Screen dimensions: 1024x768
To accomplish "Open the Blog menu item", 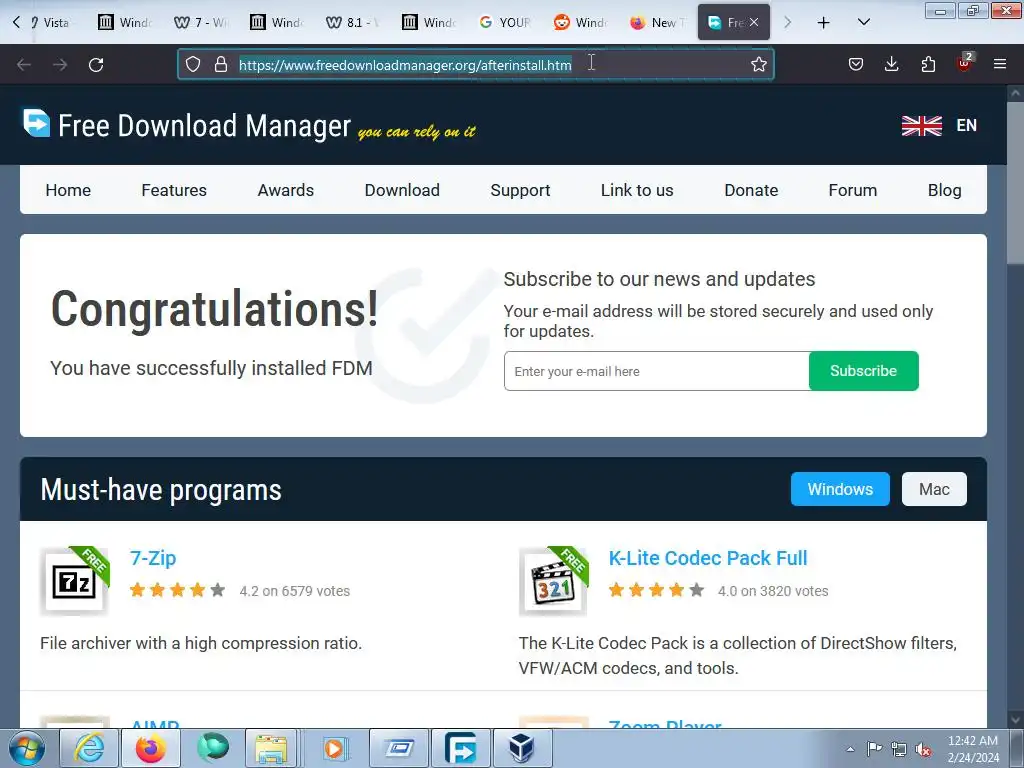I will tap(944, 190).
